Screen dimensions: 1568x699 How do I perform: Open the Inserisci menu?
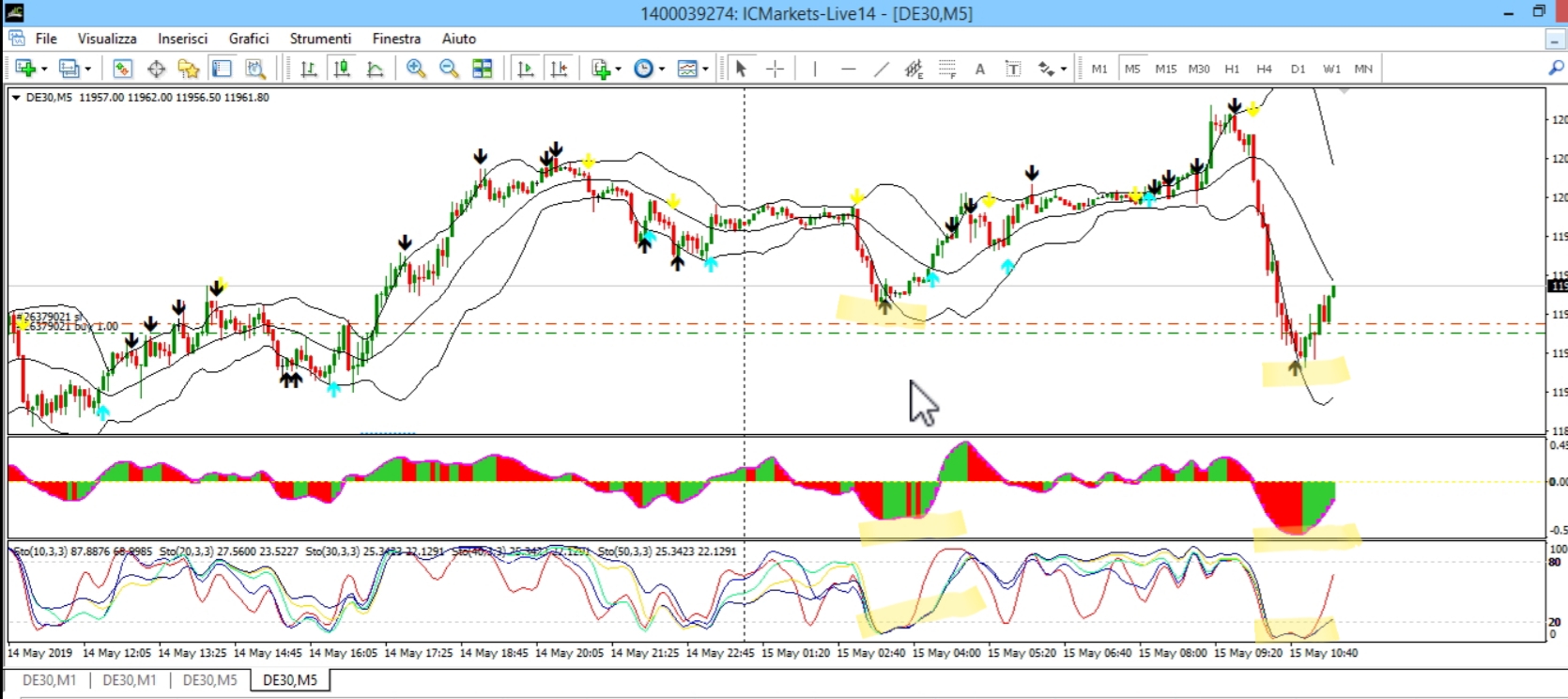182,39
